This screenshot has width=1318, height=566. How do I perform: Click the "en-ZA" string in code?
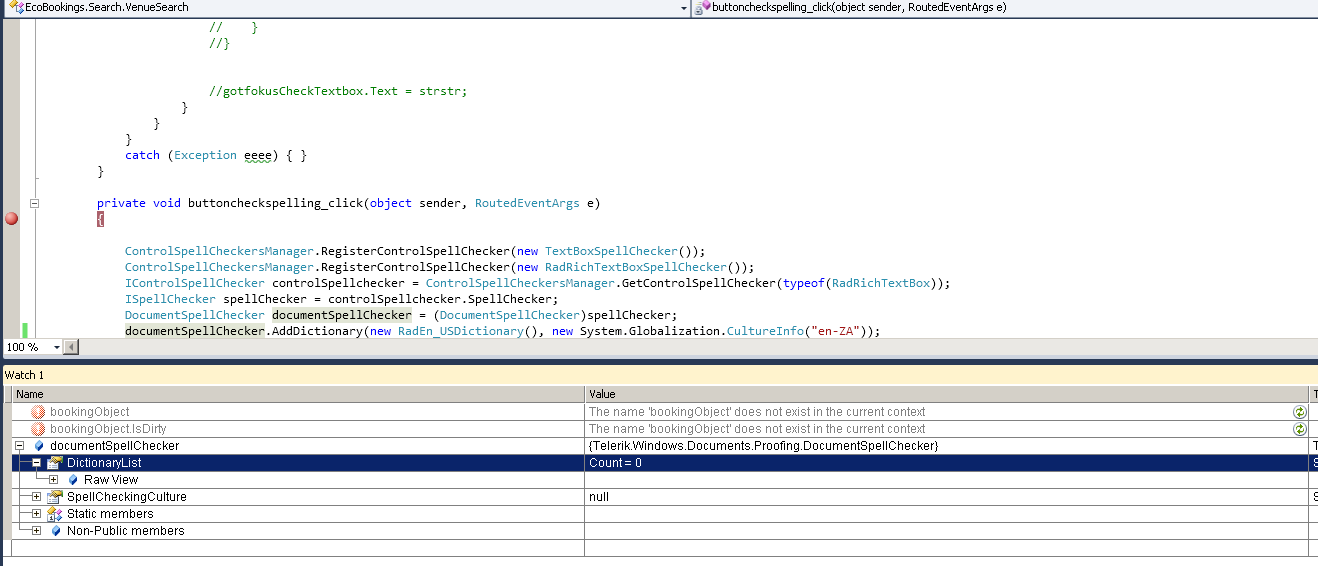click(838, 331)
